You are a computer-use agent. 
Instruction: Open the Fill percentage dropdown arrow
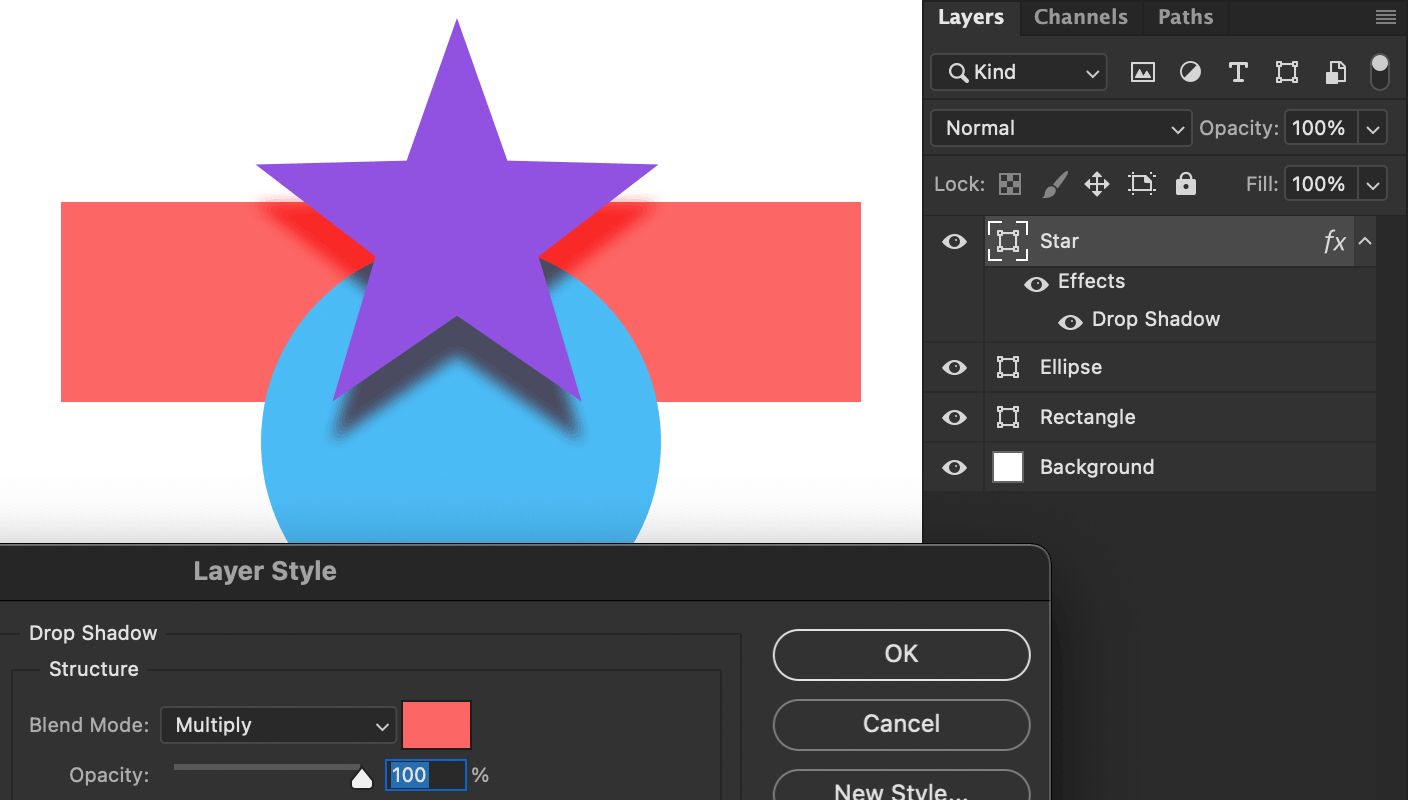[1373, 184]
